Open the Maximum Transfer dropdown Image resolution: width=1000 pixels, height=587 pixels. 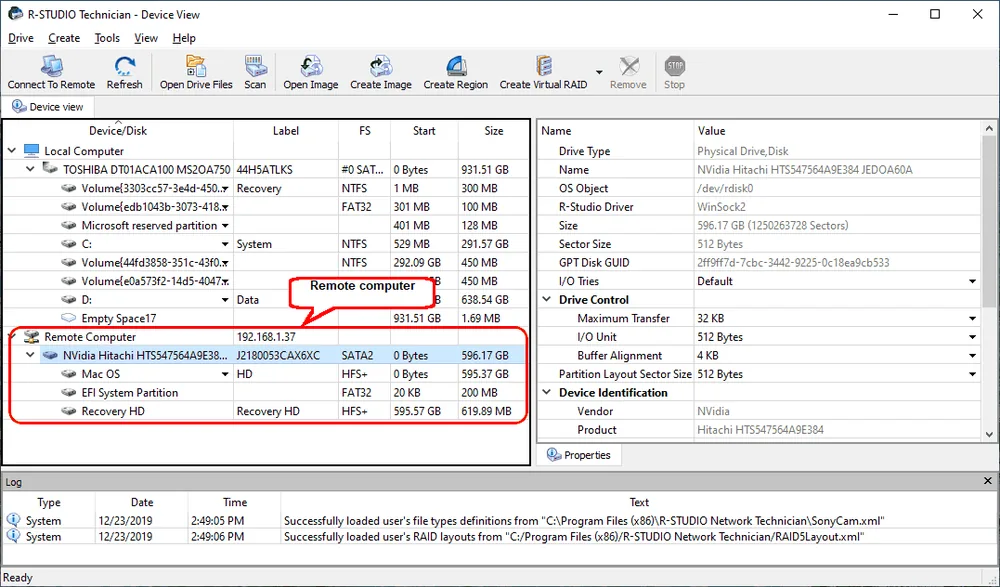point(973,318)
